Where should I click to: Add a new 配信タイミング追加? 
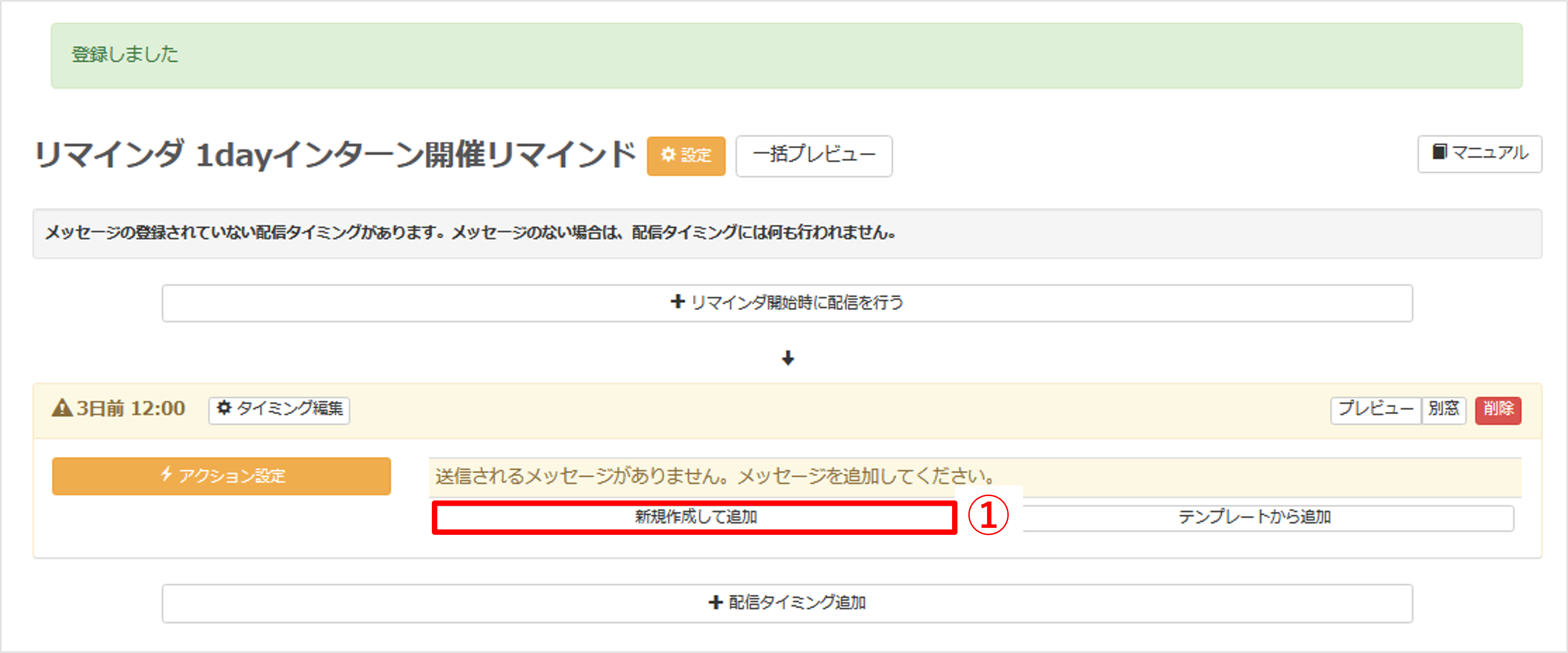pos(787,603)
